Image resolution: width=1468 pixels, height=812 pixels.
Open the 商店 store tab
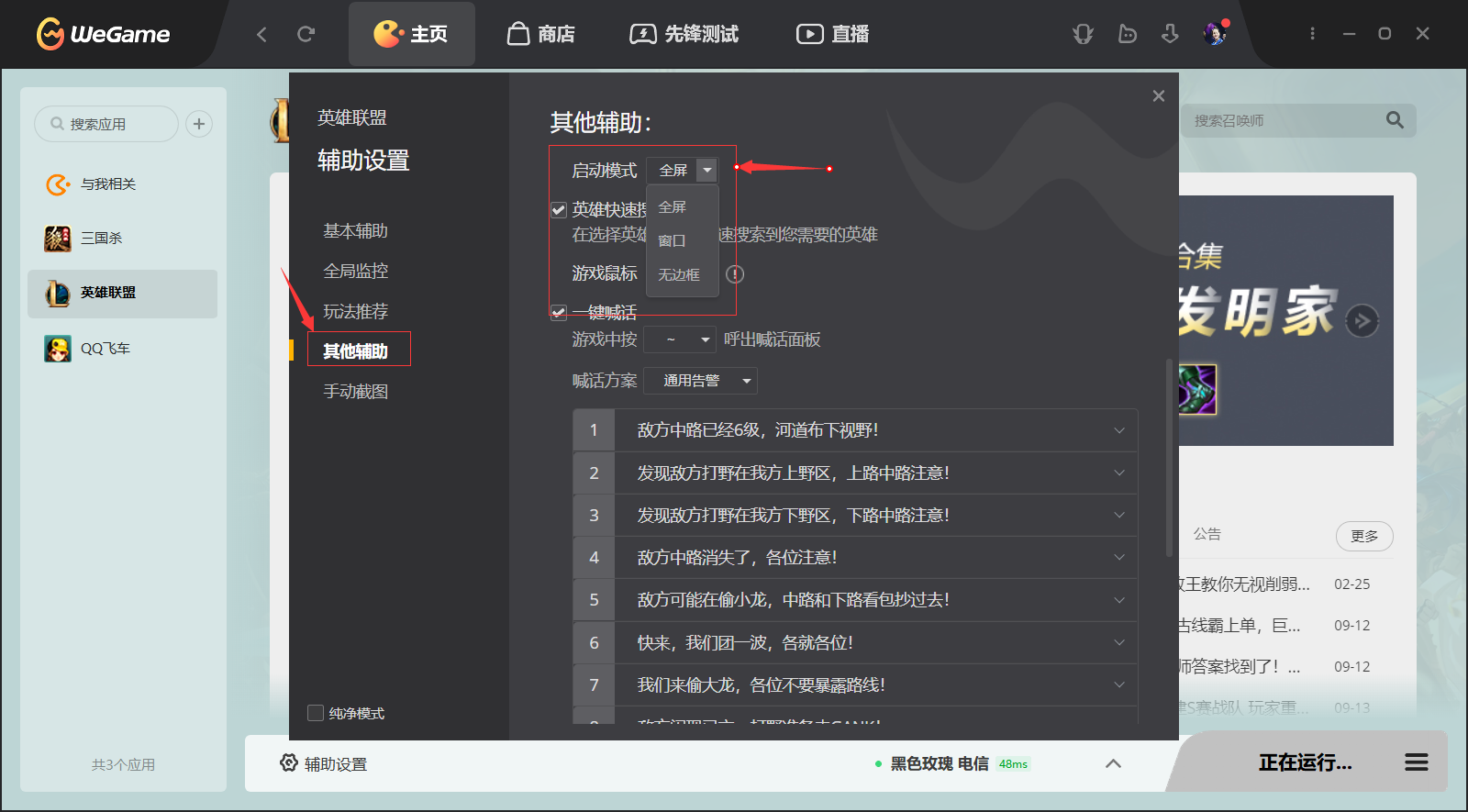coord(540,34)
